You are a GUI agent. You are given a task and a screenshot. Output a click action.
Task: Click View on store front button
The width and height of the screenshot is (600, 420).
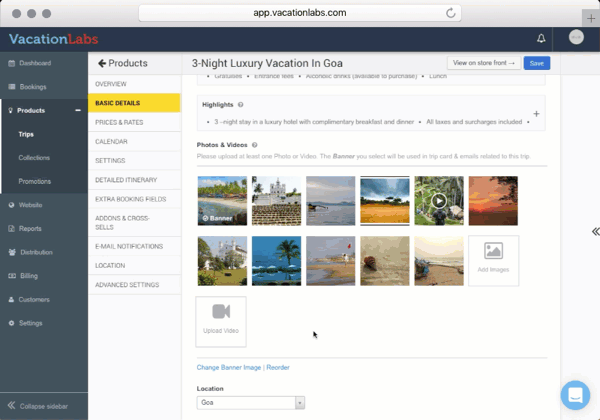point(484,63)
